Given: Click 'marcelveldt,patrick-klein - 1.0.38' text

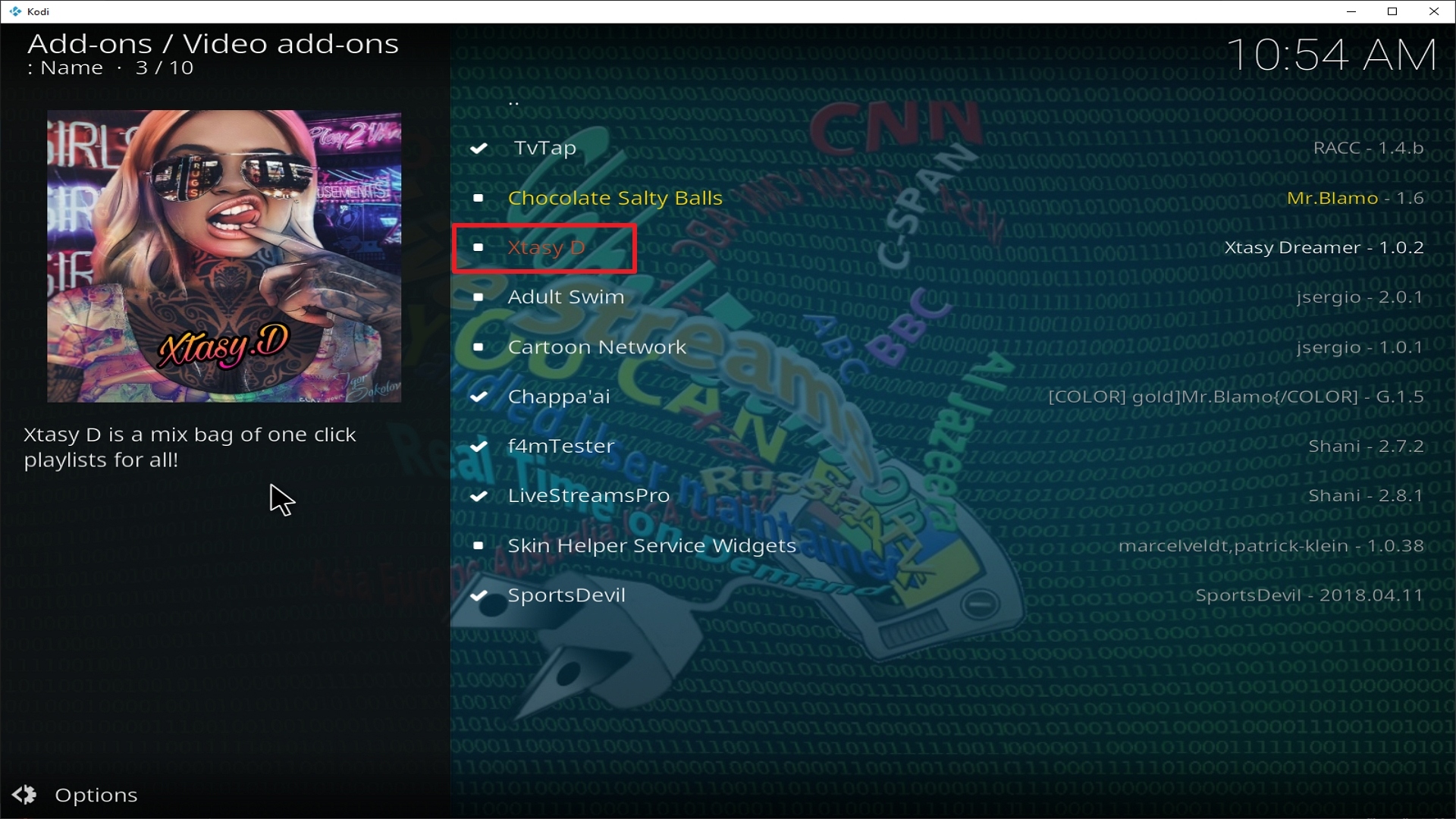Looking at the screenshot, I should click(x=1271, y=546).
